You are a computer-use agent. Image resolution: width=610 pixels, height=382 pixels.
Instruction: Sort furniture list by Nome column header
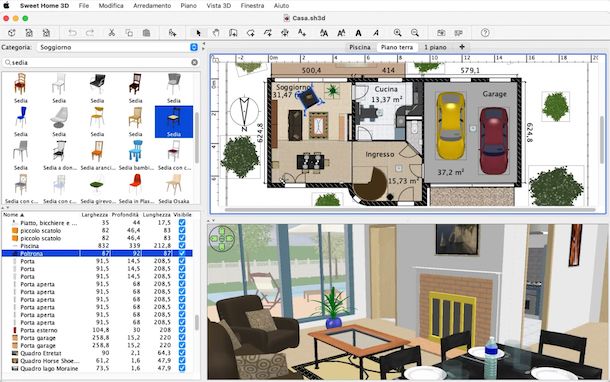click(x=14, y=215)
